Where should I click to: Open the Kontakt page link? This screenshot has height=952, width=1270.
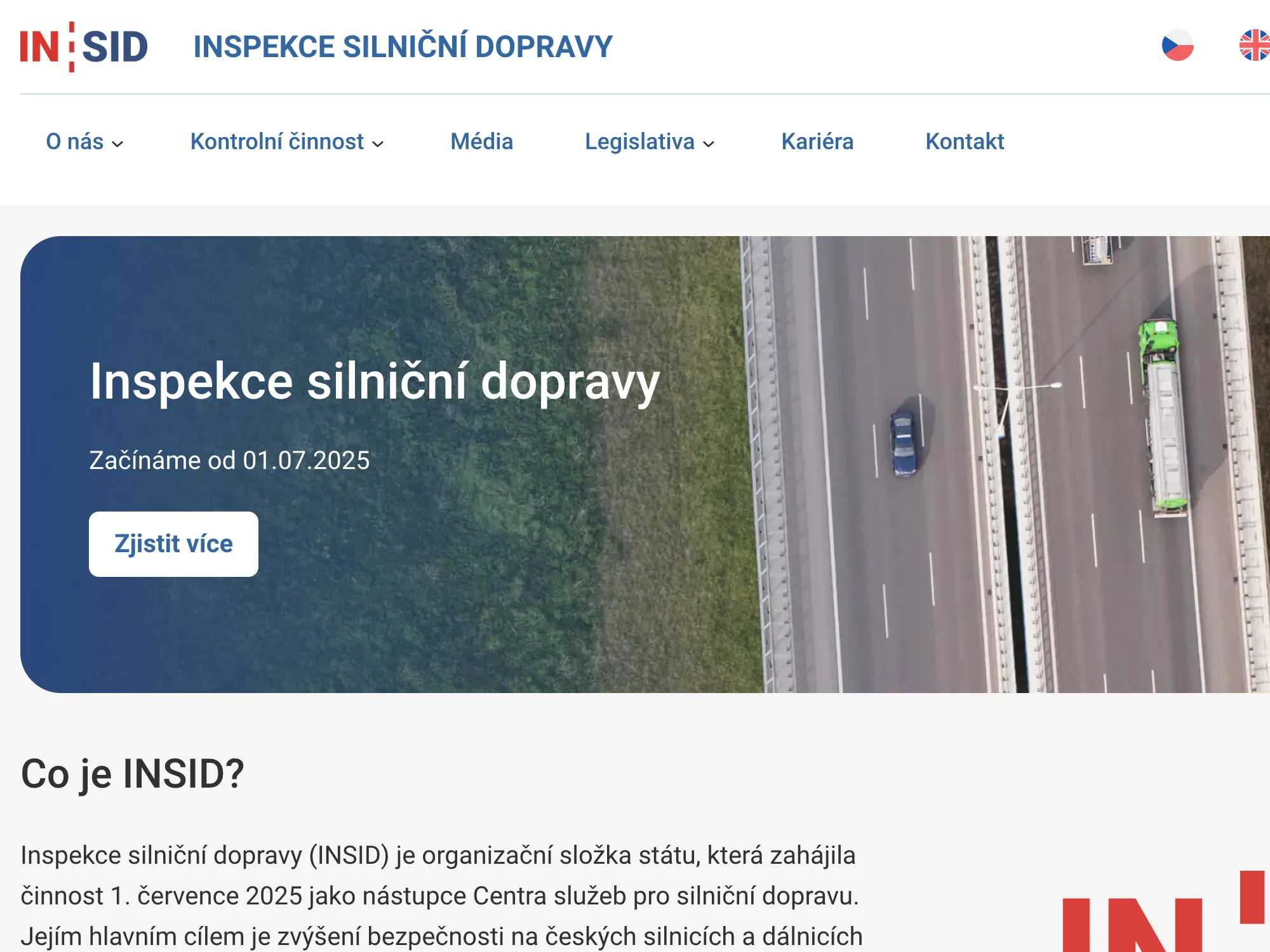(965, 142)
